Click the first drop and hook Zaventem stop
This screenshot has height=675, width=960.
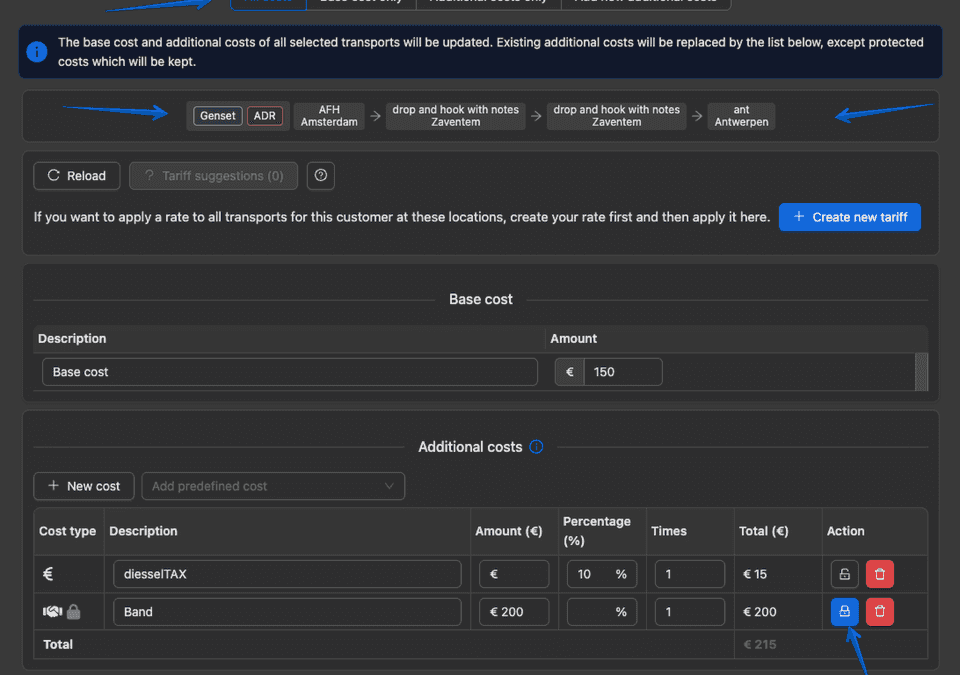[x=455, y=116]
